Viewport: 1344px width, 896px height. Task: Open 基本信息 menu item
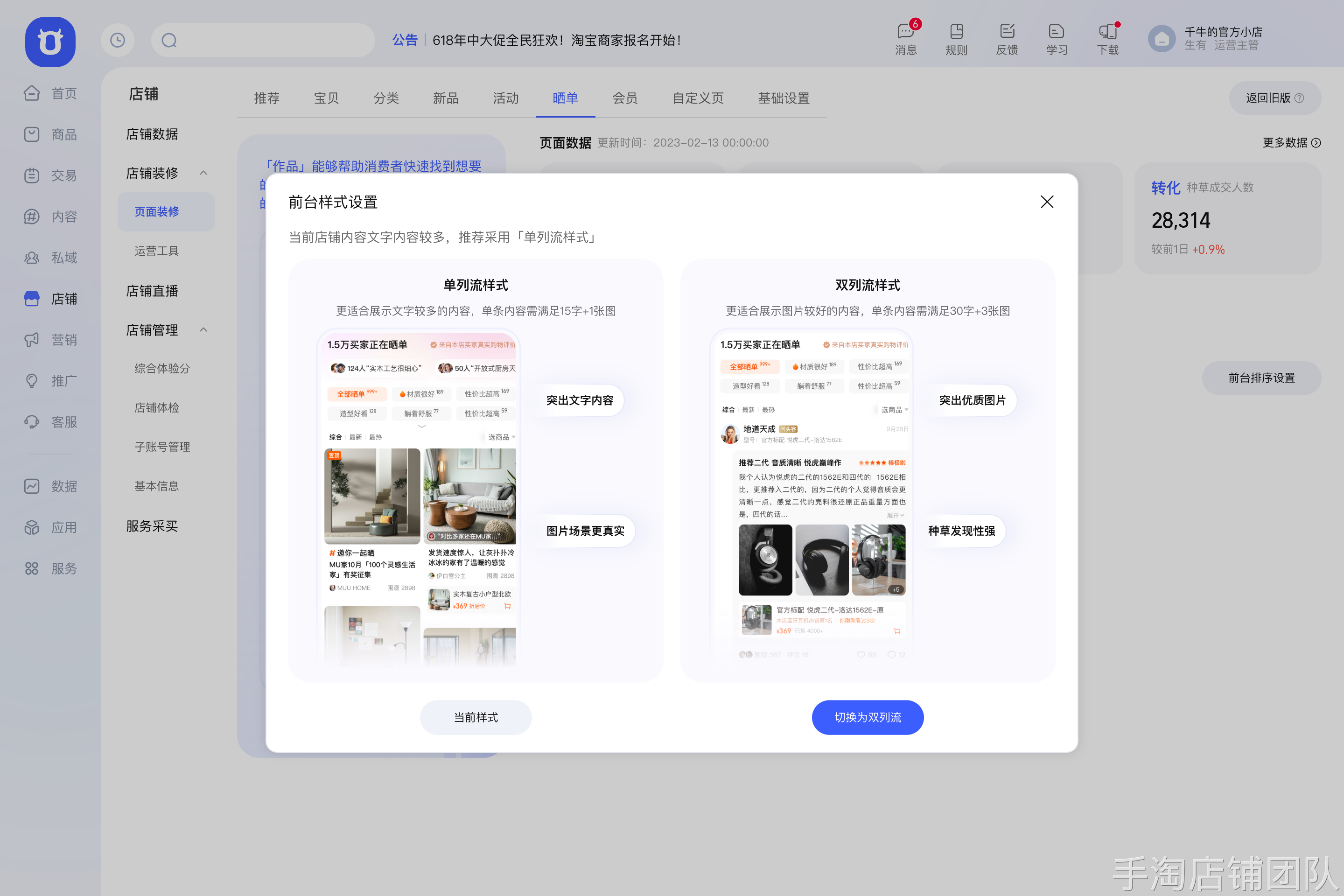[157, 486]
